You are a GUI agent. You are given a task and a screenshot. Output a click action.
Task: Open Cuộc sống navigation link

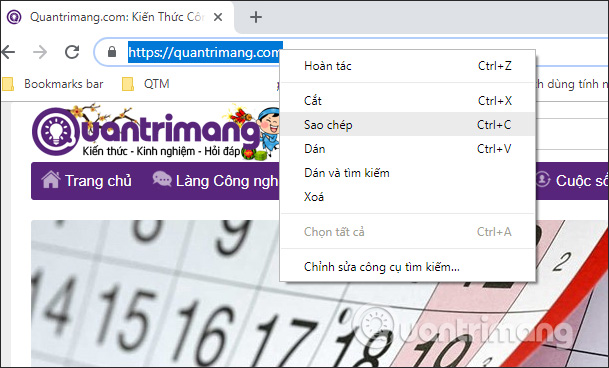click(572, 181)
